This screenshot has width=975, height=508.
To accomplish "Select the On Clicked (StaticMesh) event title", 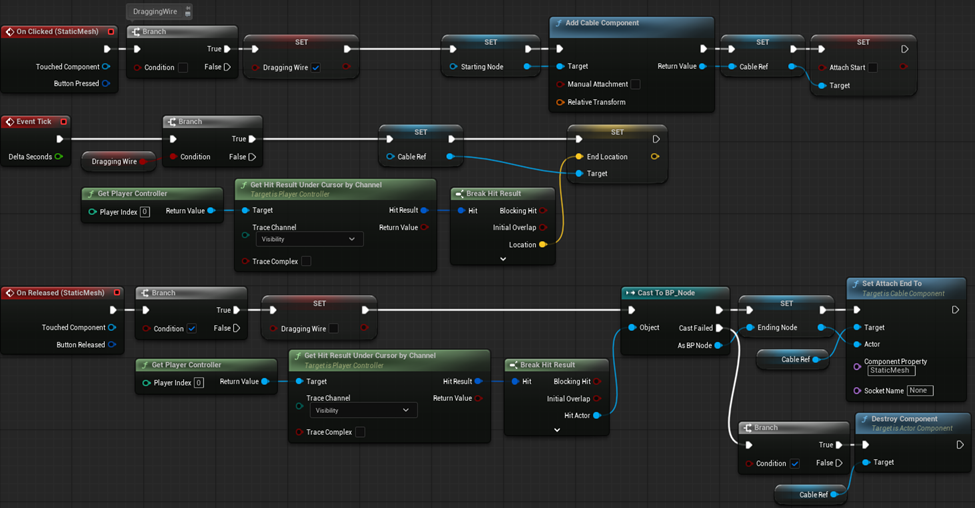I will (x=57, y=32).
